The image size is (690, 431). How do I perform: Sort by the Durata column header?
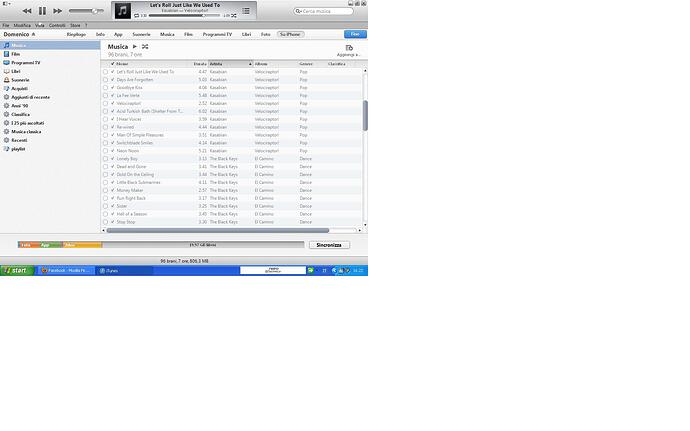(200, 64)
